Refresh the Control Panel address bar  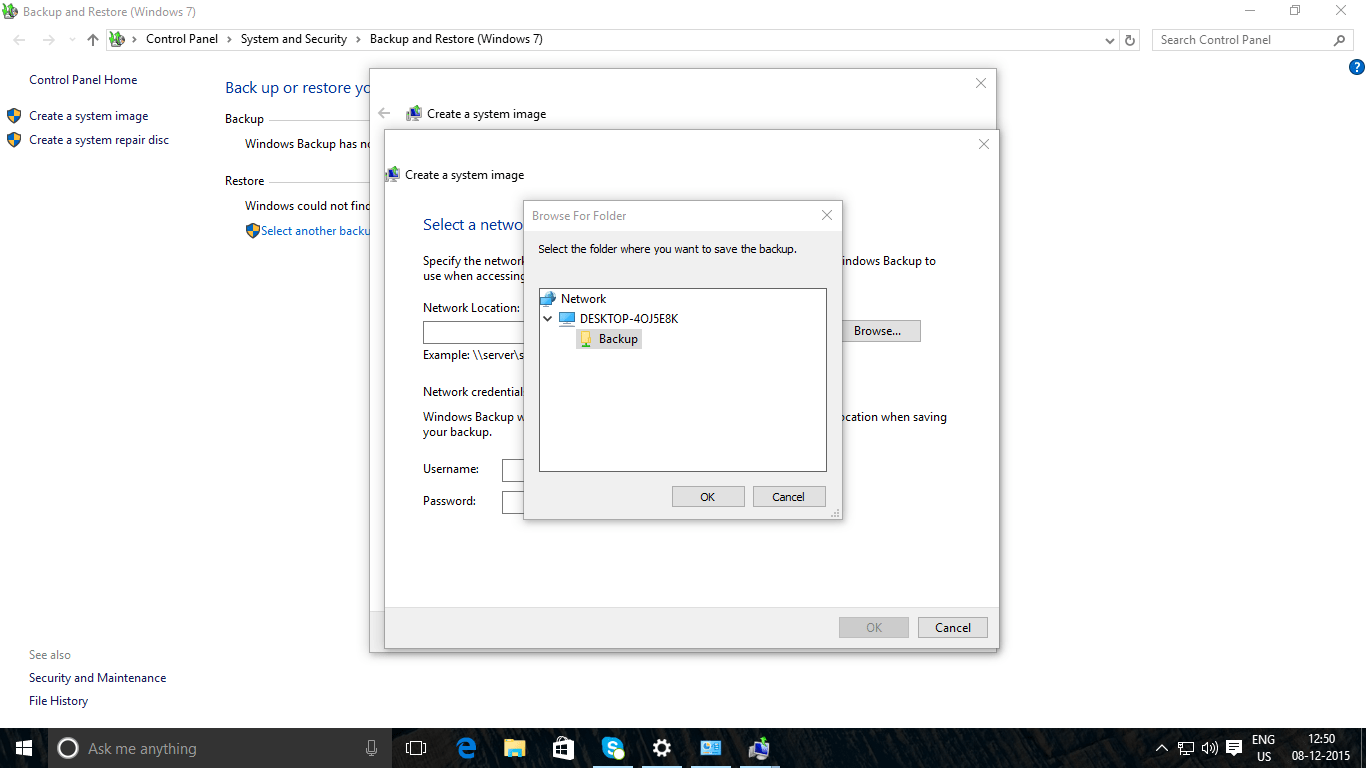(1131, 41)
